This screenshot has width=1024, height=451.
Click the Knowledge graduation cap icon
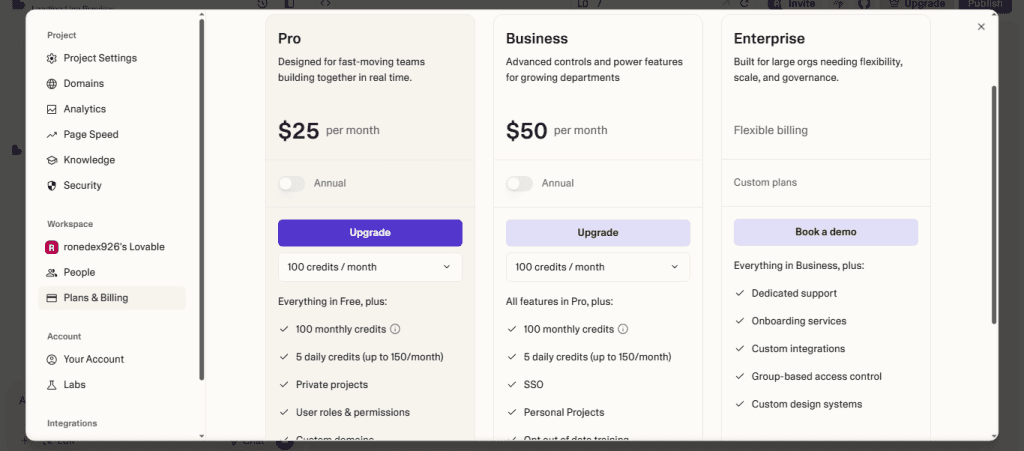click(x=52, y=161)
